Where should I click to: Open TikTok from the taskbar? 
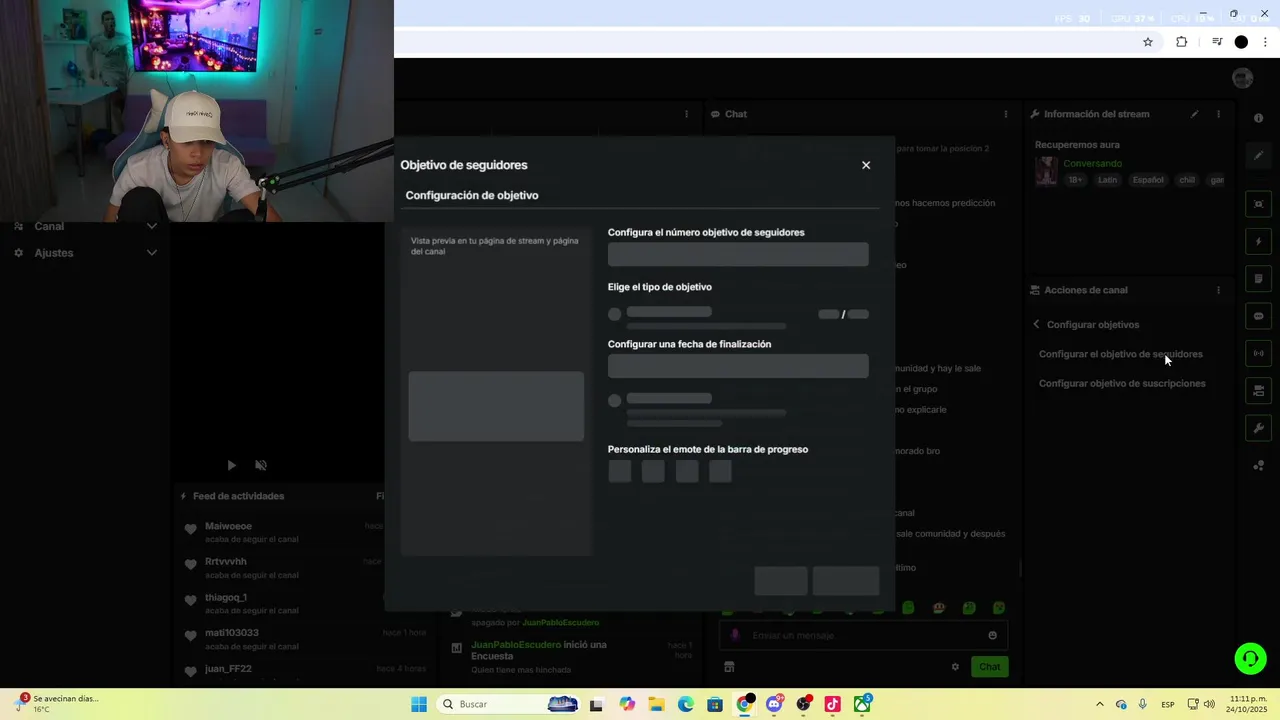click(832, 704)
